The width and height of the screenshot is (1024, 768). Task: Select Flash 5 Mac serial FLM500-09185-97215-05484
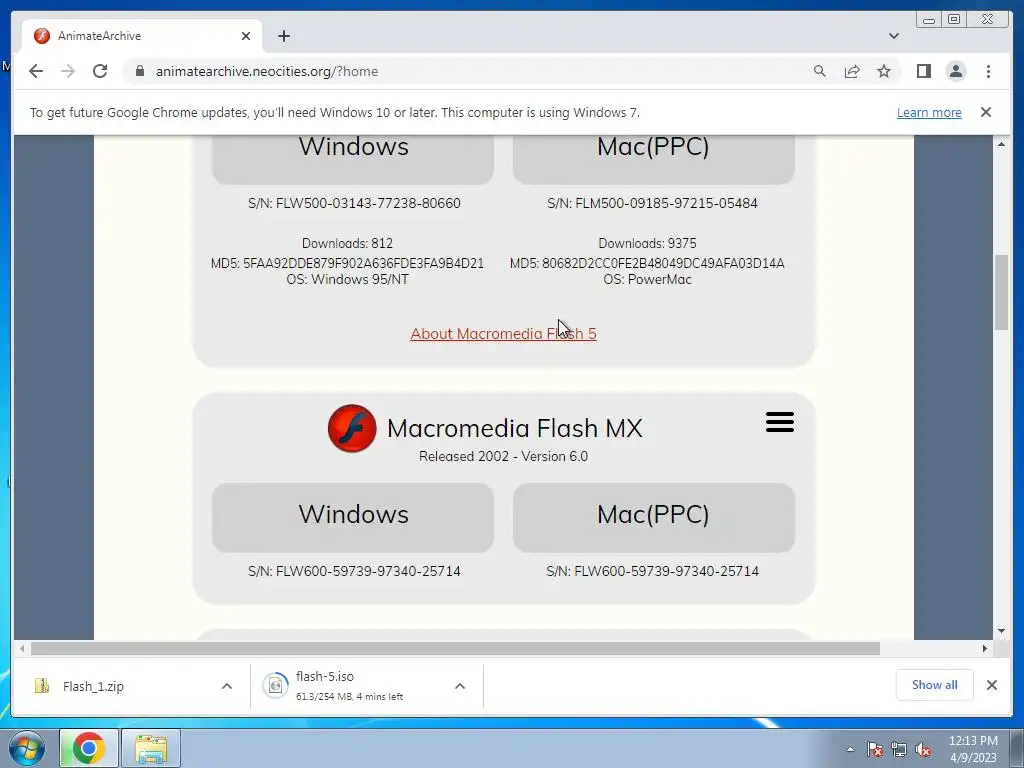(x=652, y=203)
